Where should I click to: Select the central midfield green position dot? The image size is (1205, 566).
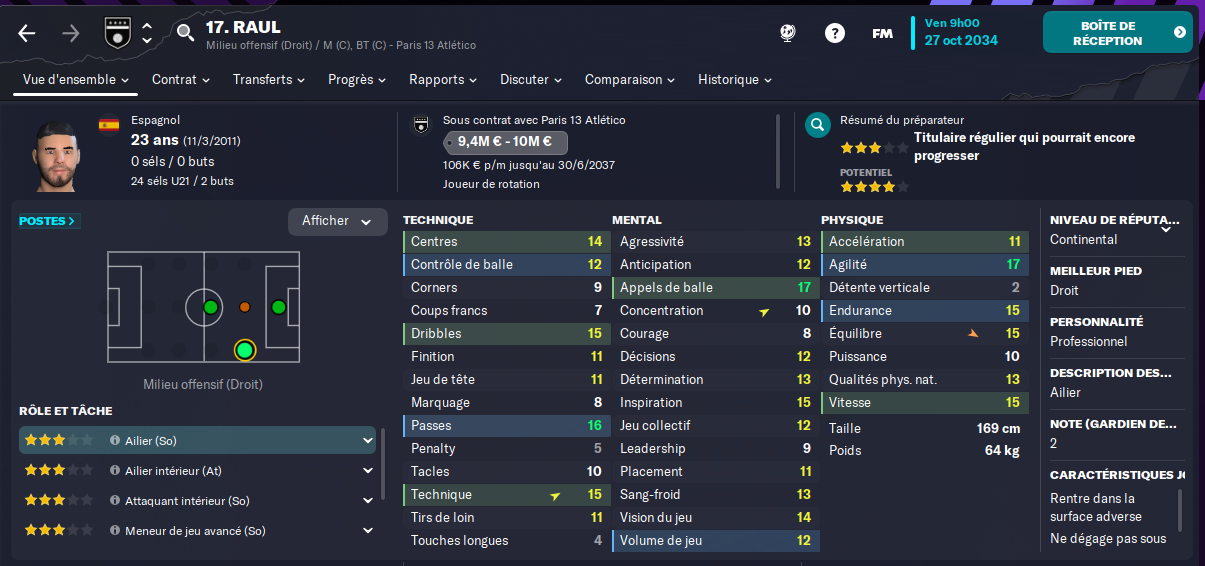click(x=210, y=307)
